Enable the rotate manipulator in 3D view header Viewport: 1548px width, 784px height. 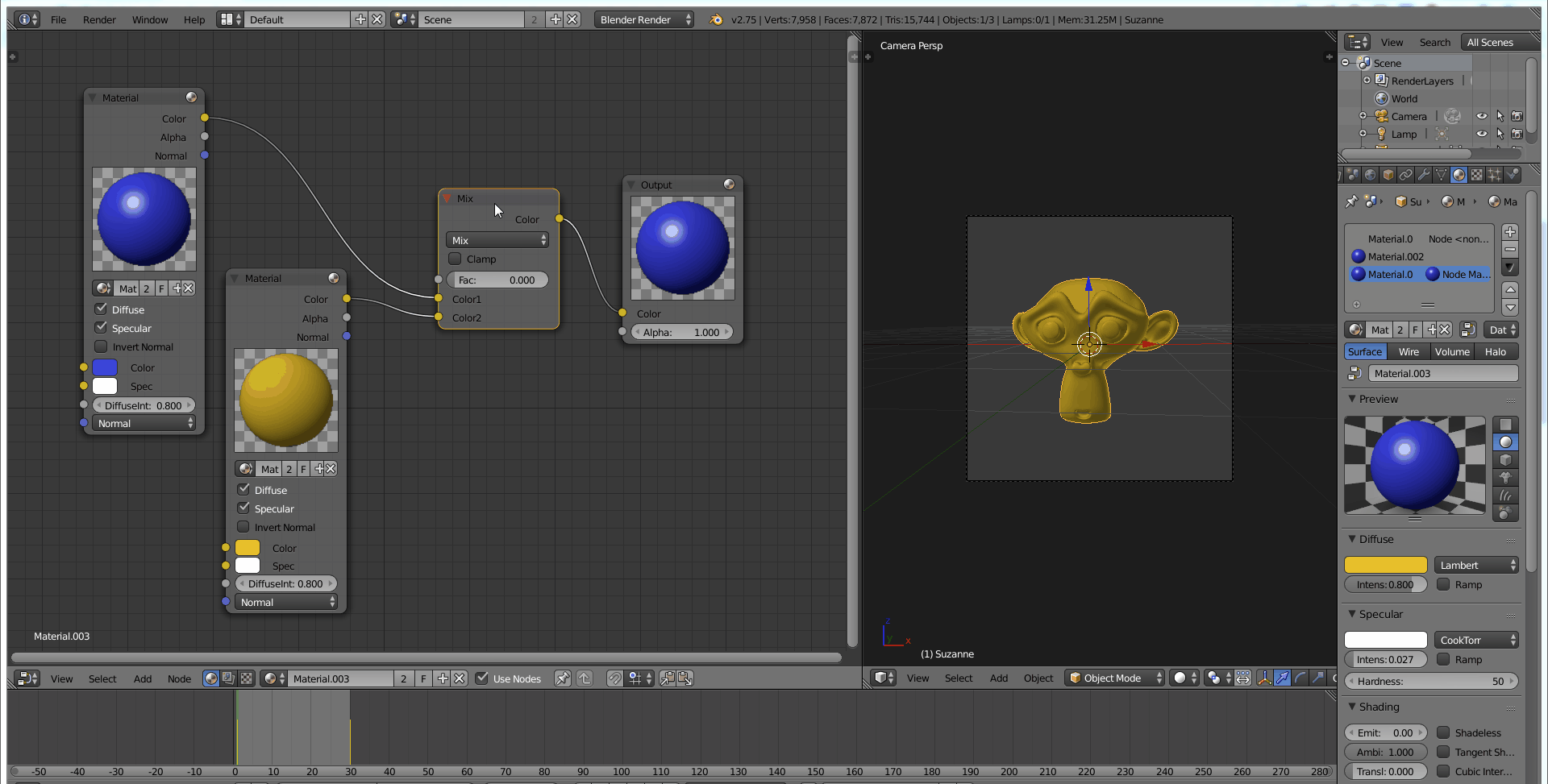pos(1300,678)
